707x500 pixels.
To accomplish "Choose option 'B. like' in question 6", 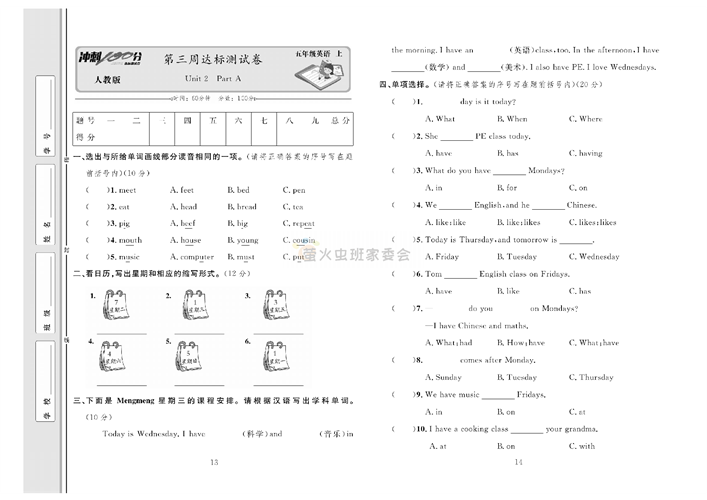I will point(508,291).
